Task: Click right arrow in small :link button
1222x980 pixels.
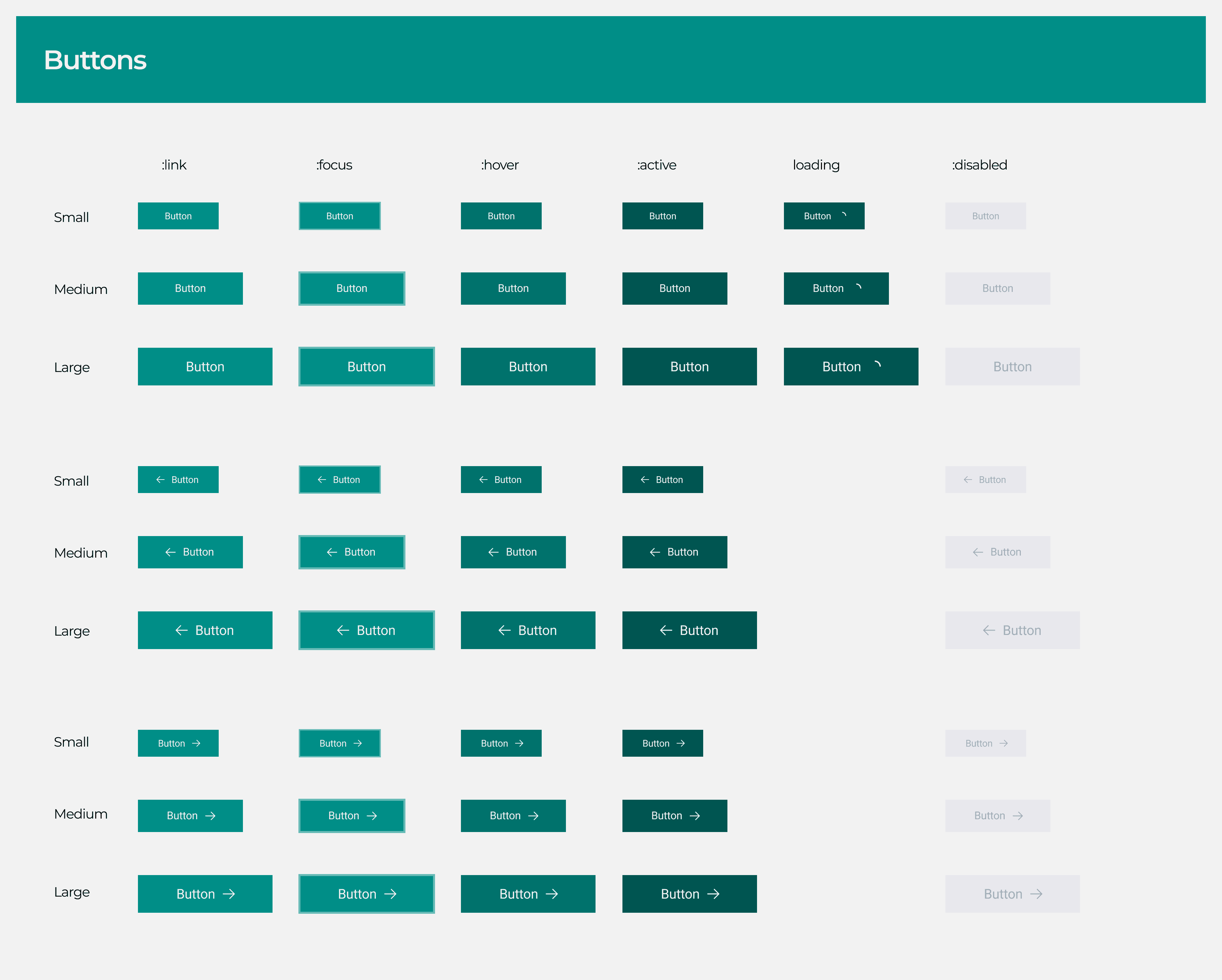Action: [x=196, y=743]
